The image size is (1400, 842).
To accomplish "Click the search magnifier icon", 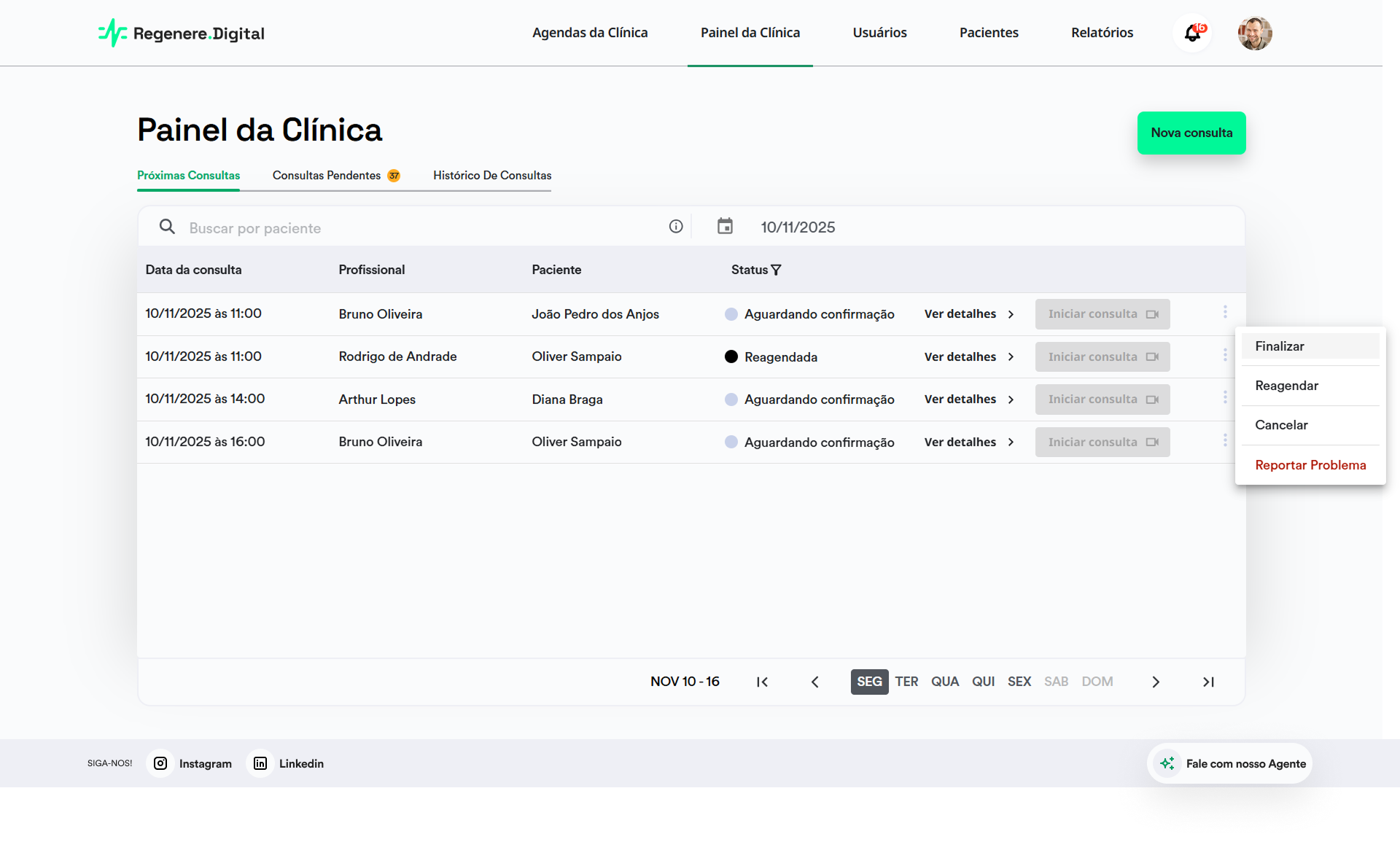I will (167, 227).
